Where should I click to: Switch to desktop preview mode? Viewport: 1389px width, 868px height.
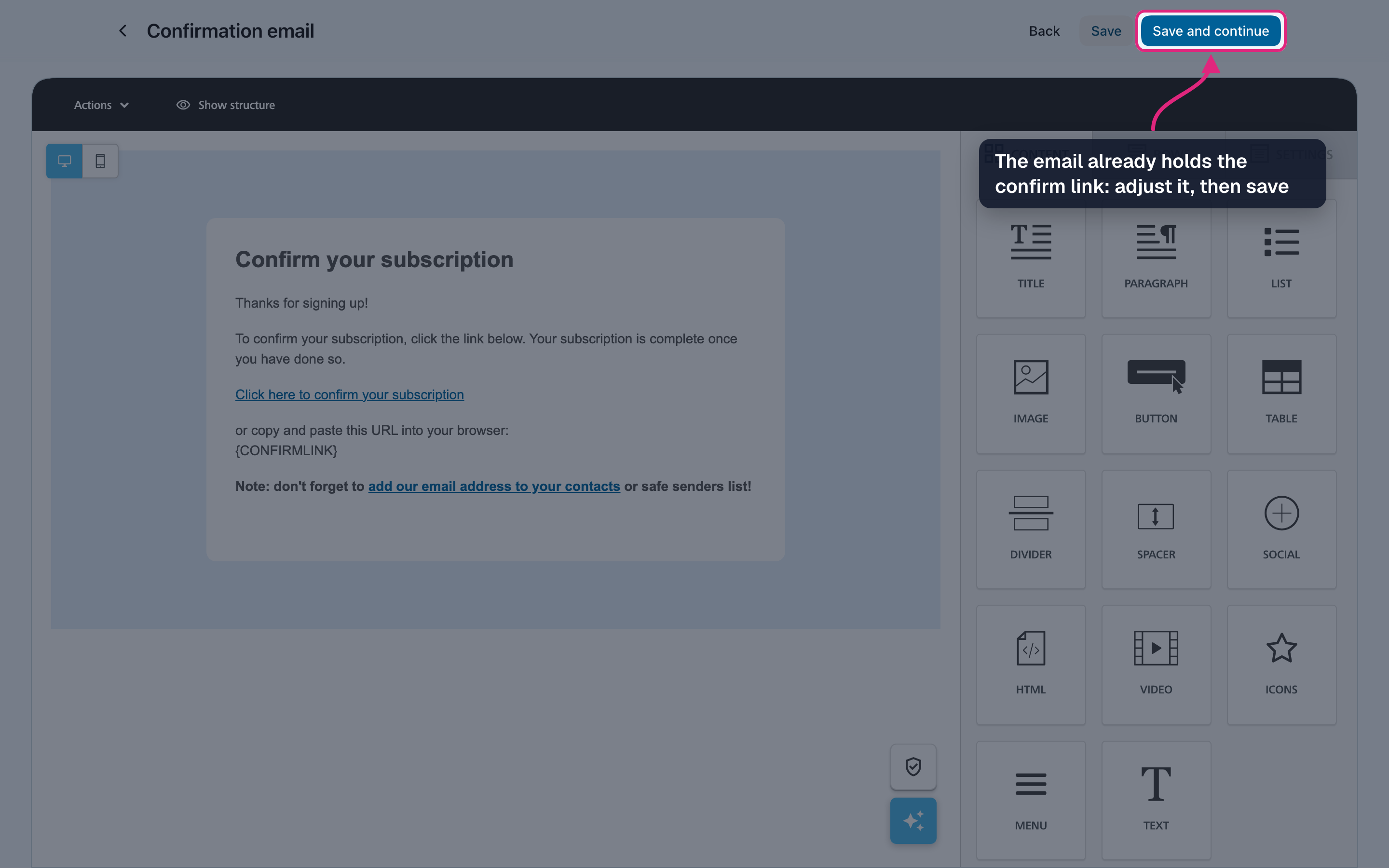(x=64, y=161)
